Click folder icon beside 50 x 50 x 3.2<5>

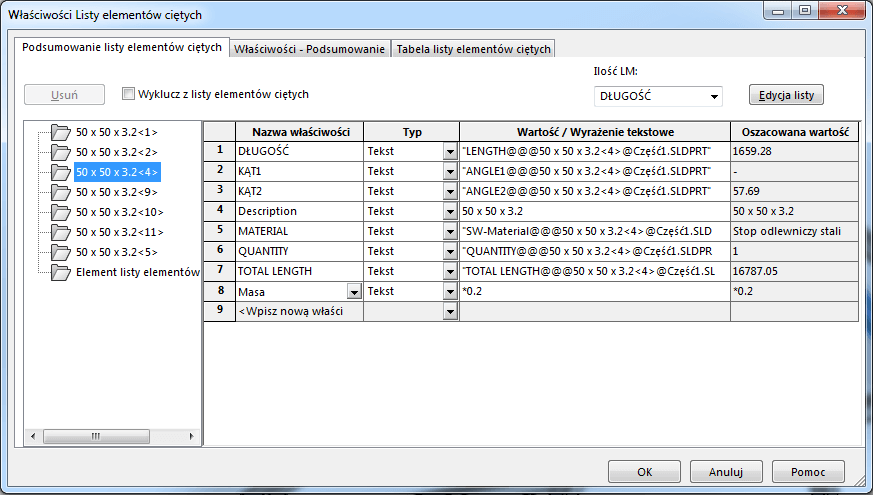click(61, 251)
